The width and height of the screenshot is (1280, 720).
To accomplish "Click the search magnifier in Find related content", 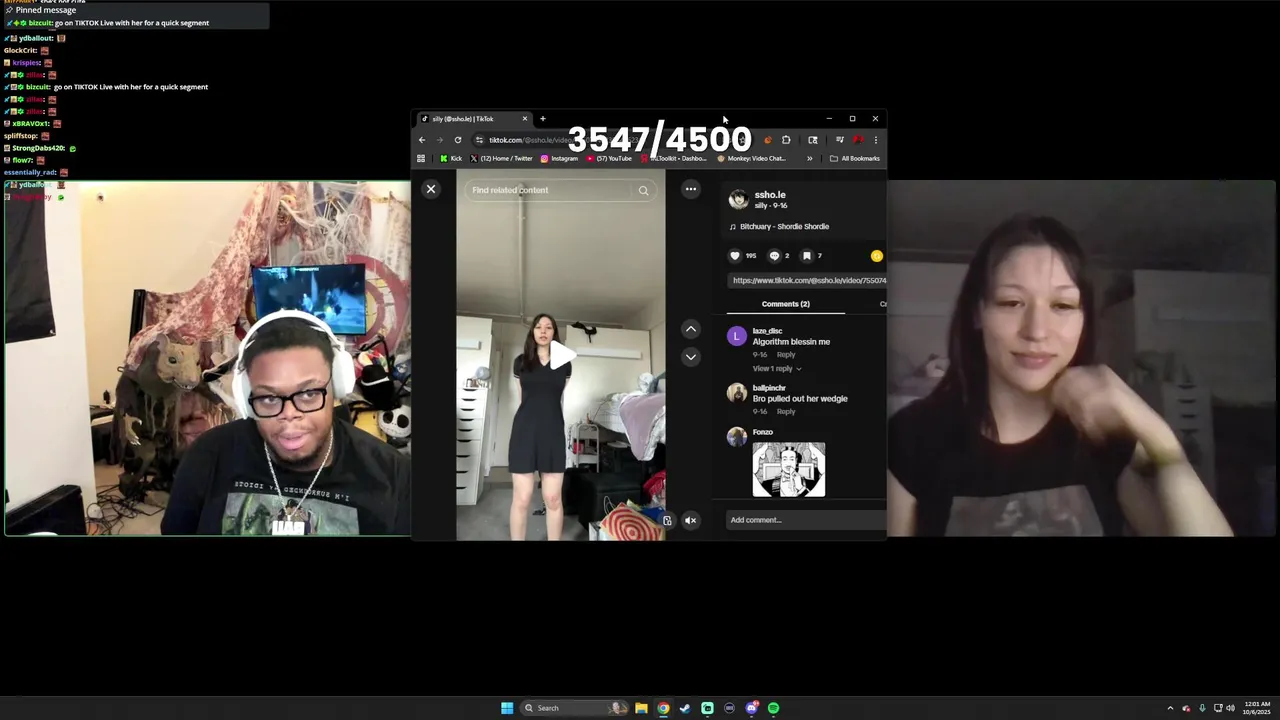I will point(643,190).
